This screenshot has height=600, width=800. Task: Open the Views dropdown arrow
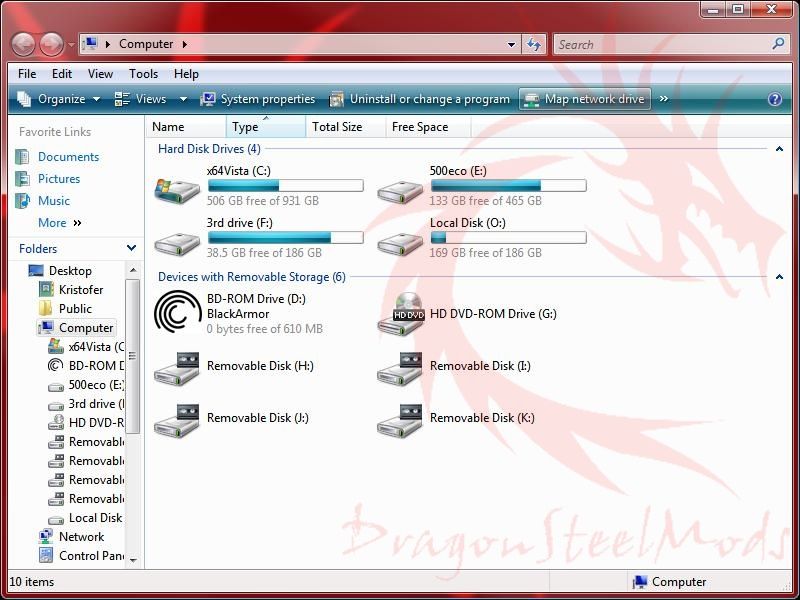pyautogui.click(x=183, y=99)
